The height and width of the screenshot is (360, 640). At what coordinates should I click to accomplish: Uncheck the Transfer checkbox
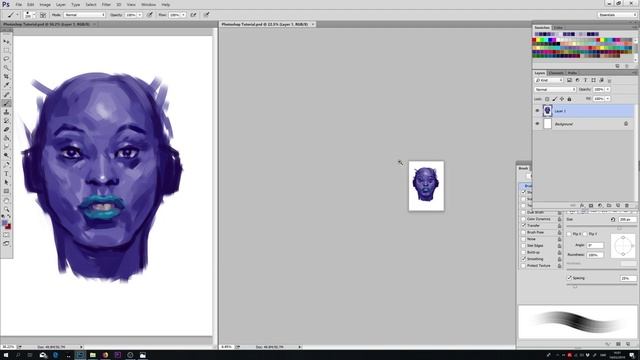(x=524, y=225)
